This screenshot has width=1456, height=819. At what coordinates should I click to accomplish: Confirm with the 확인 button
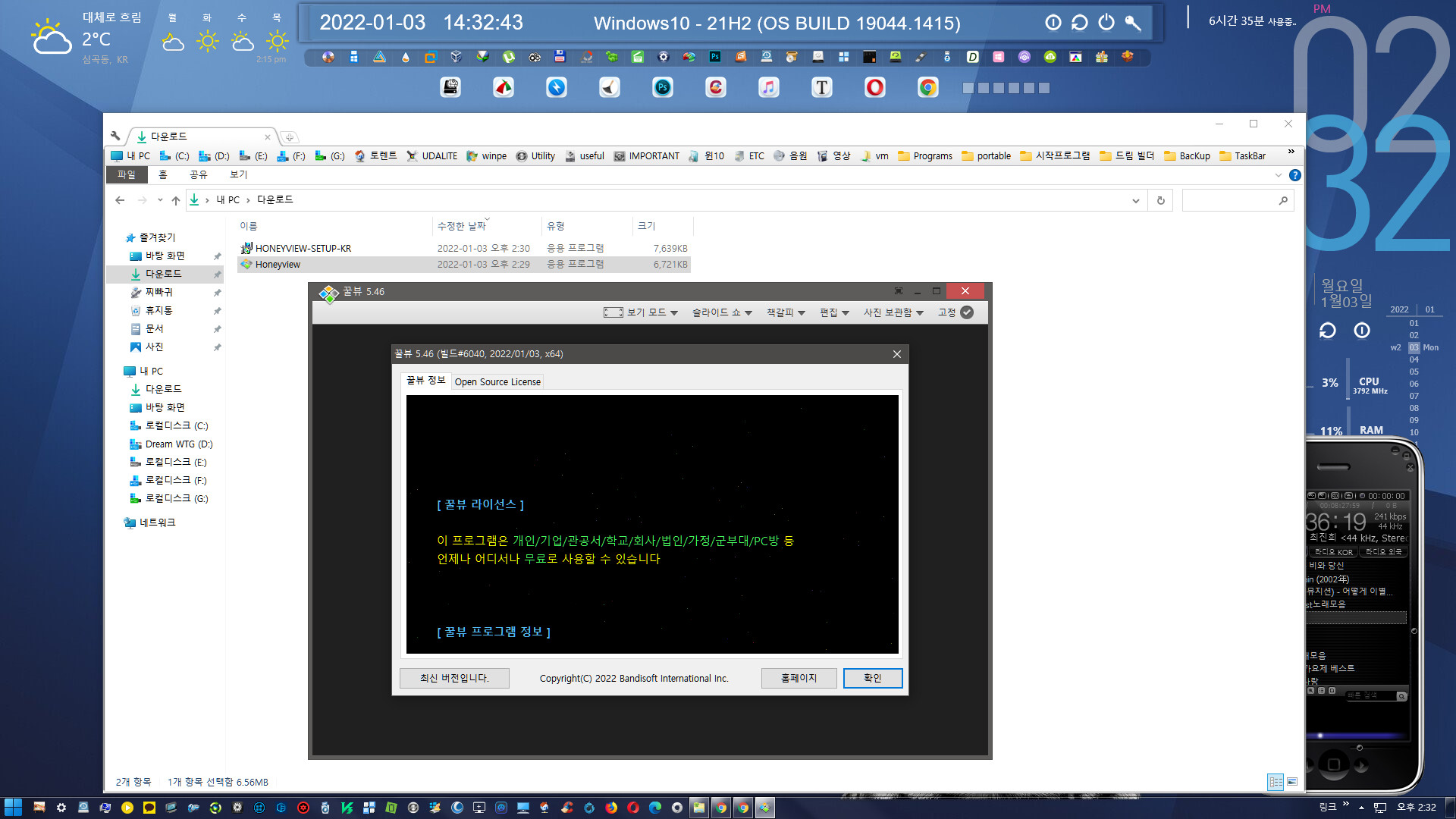[x=873, y=678]
